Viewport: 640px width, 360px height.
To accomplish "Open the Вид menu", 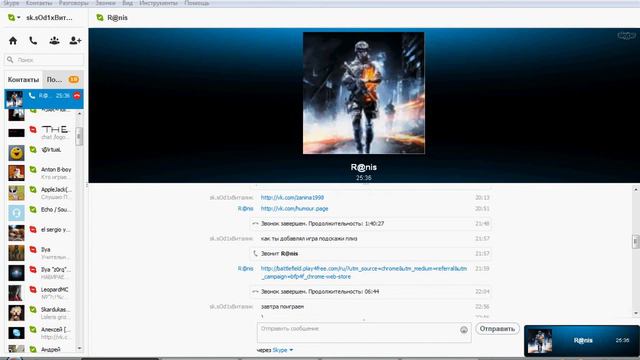I will click(127, 3).
